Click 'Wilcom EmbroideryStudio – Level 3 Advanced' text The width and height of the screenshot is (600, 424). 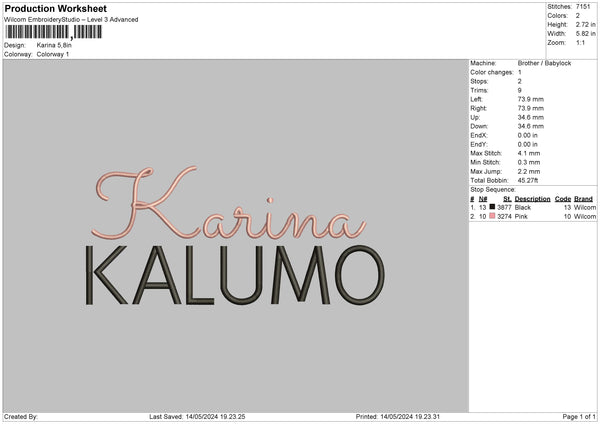tap(71, 20)
